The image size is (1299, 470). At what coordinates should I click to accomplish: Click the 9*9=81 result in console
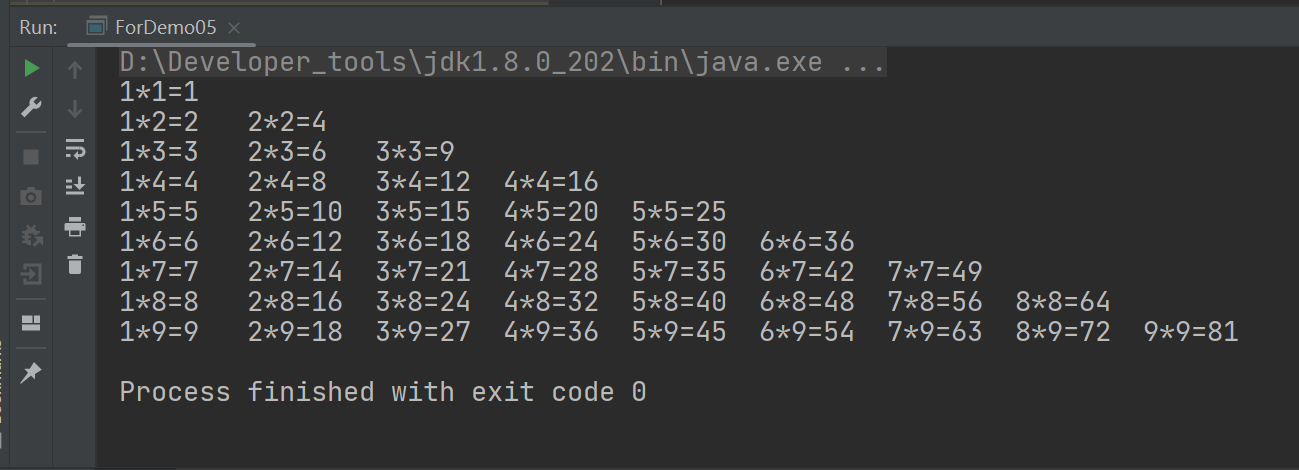click(x=1191, y=332)
